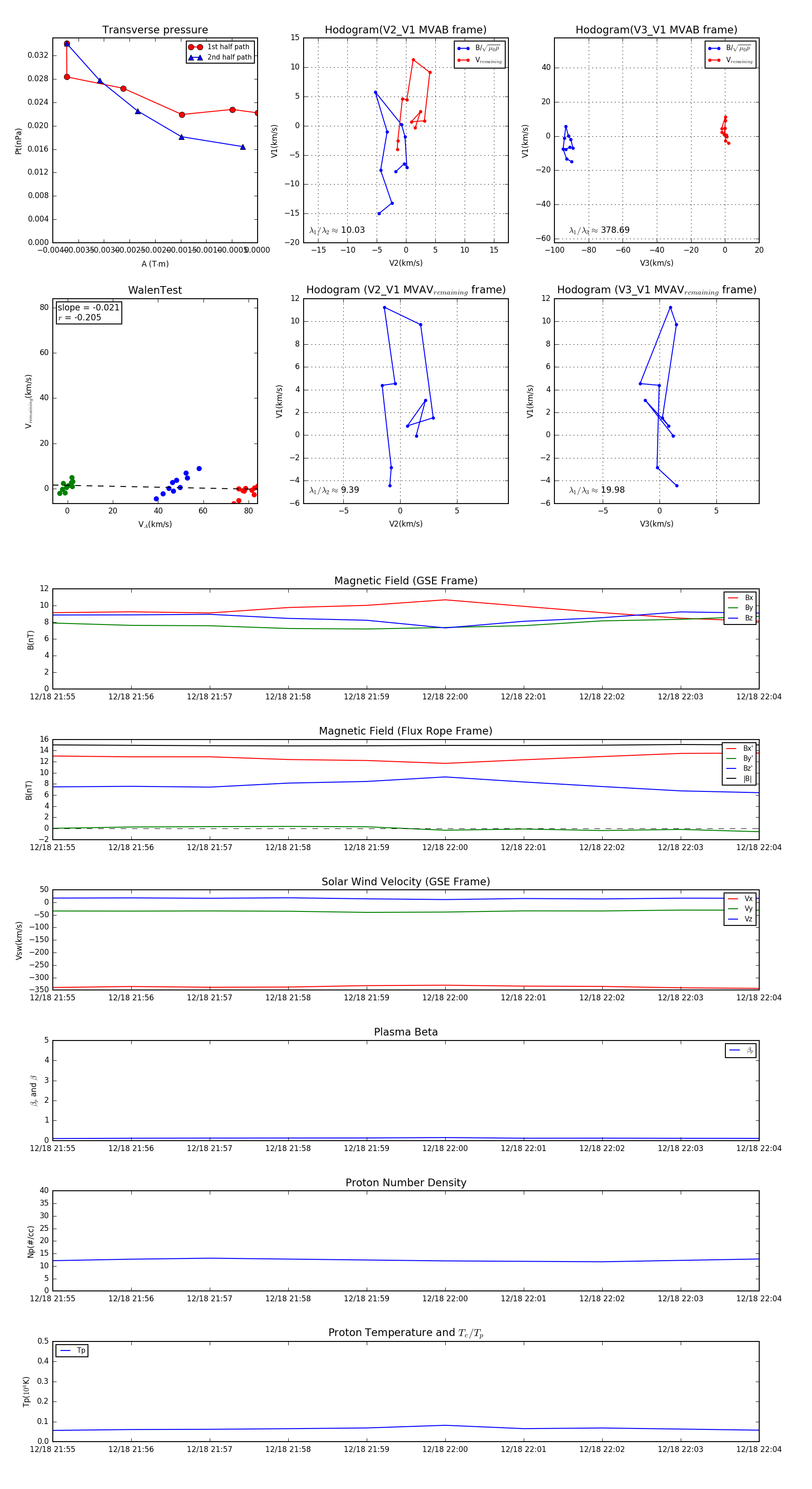Click the "Hodogram(V3_V1 MVAB frame)" title
The height and width of the screenshot is (1489, 812).
click(x=656, y=30)
